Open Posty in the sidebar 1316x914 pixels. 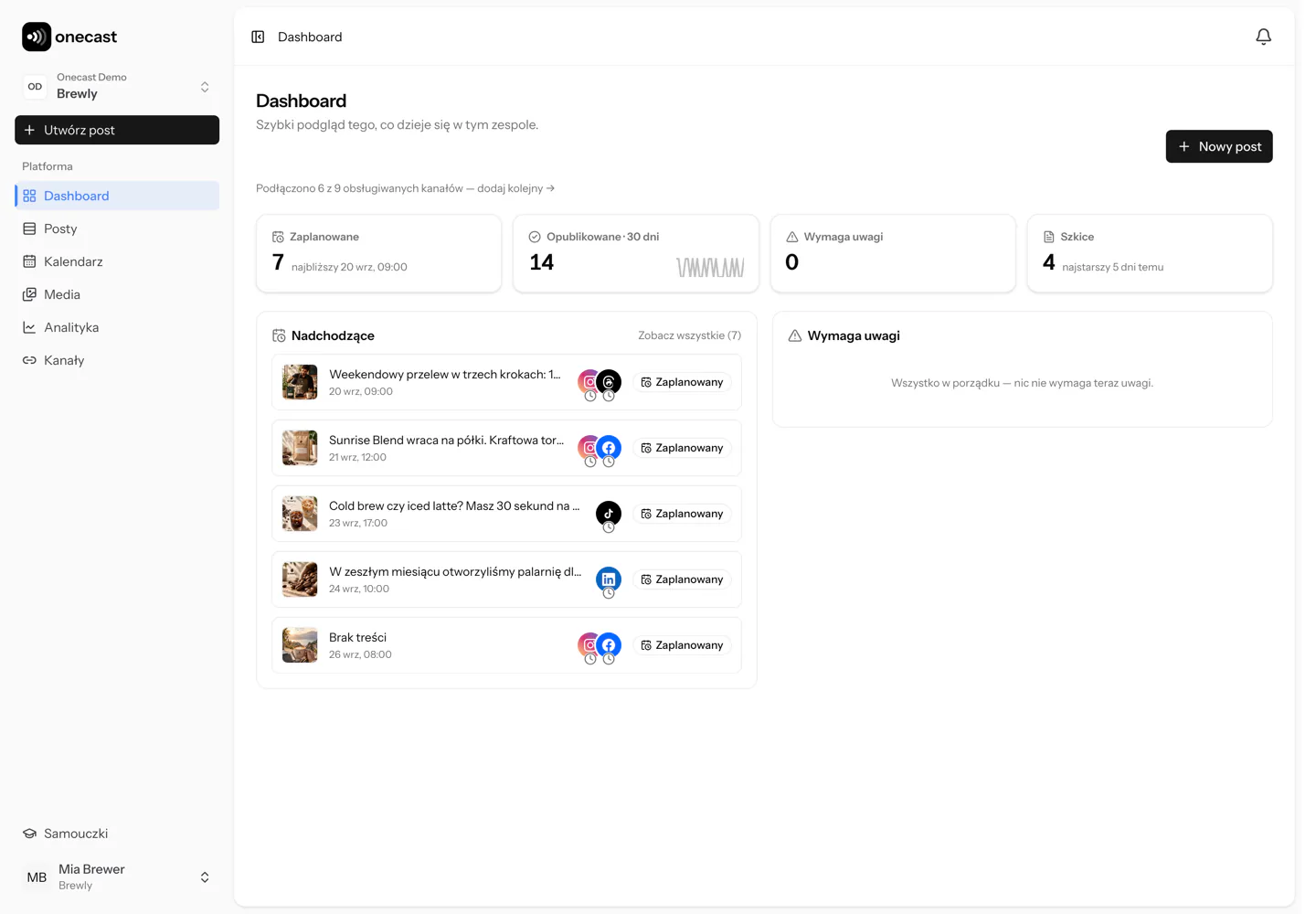point(117,228)
